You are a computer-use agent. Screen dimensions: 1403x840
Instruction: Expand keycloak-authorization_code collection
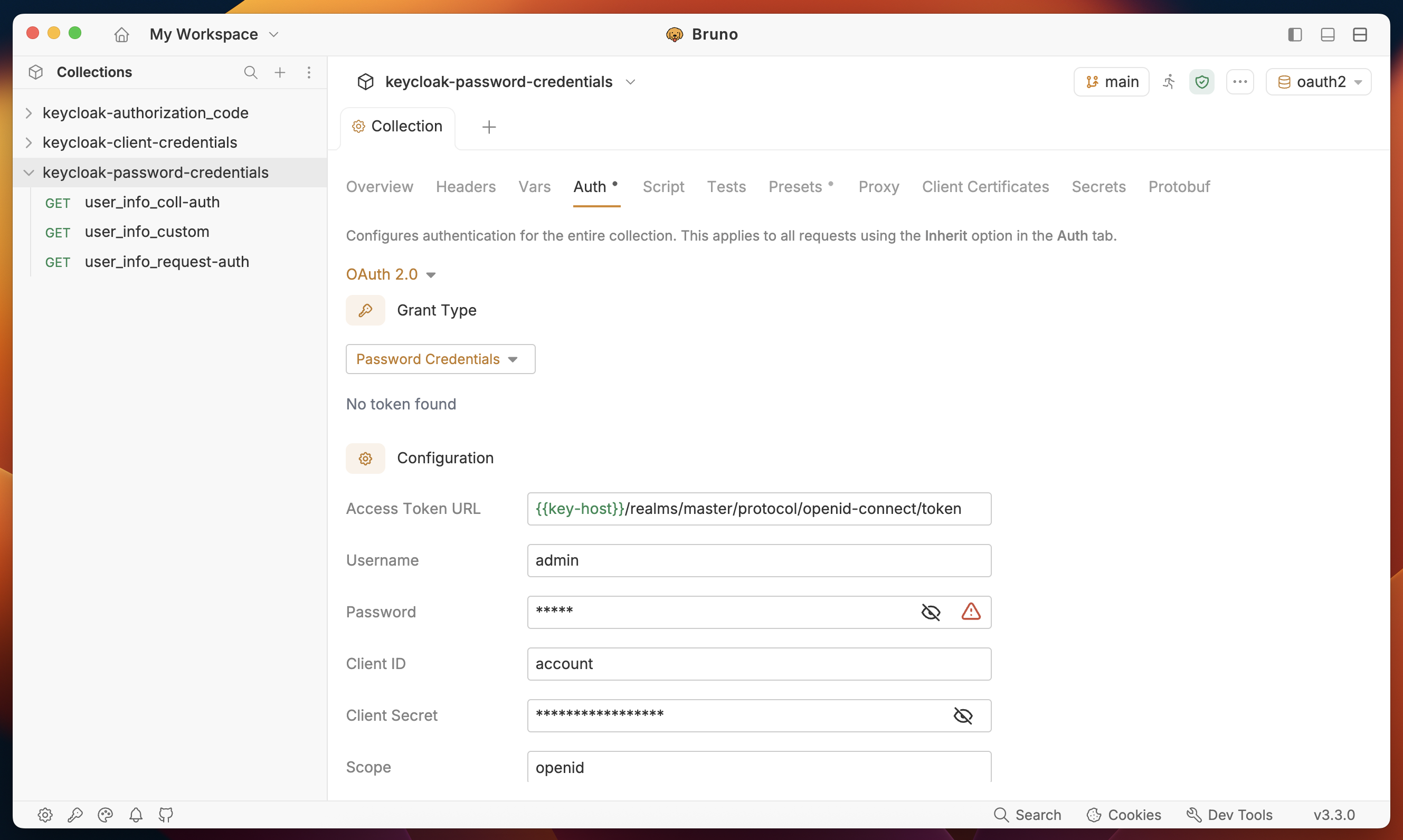[29, 113]
